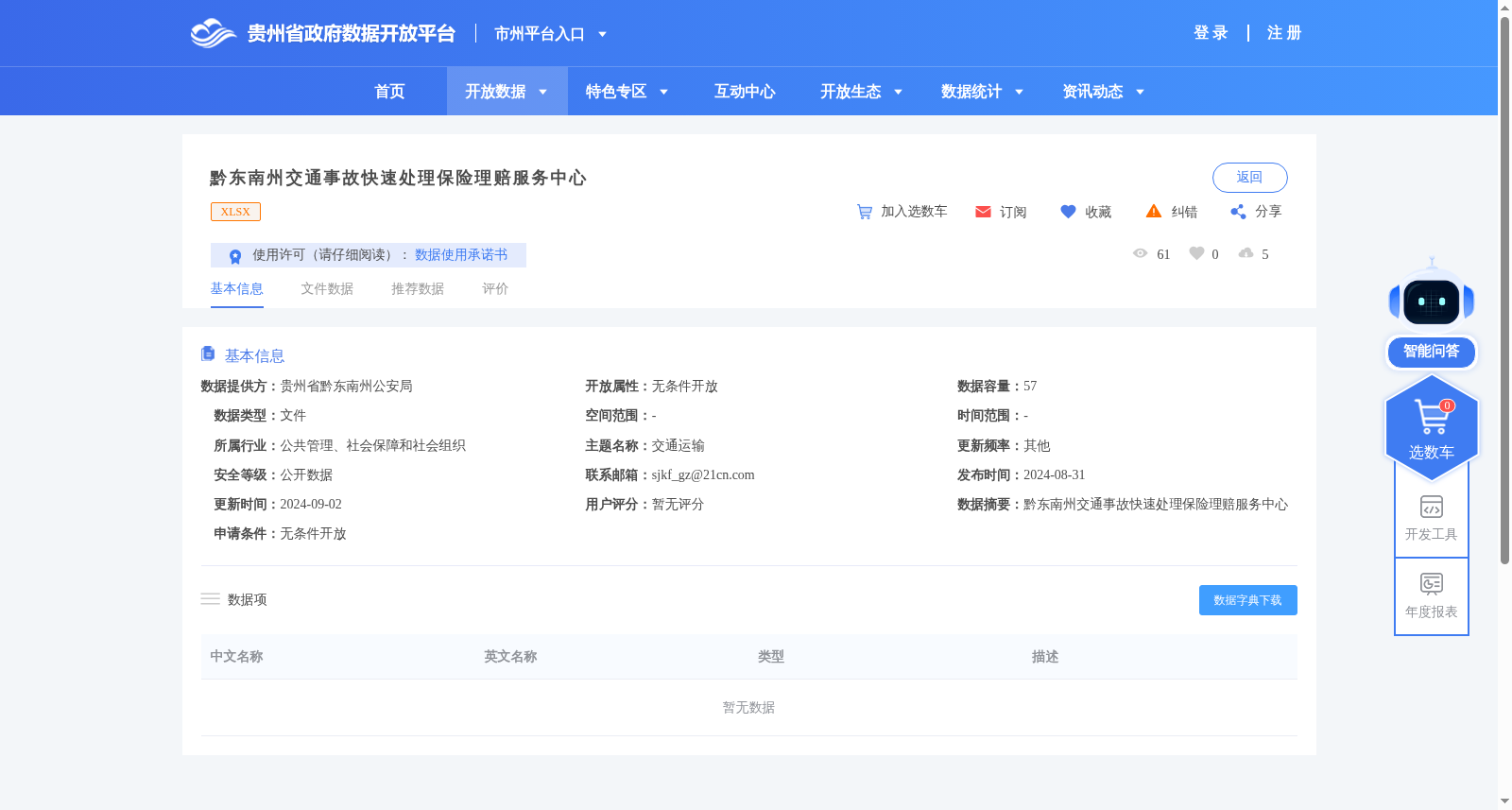
Task: Expand the 市州平台入口 dropdown
Action: pyautogui.click(x=550, y=34)
